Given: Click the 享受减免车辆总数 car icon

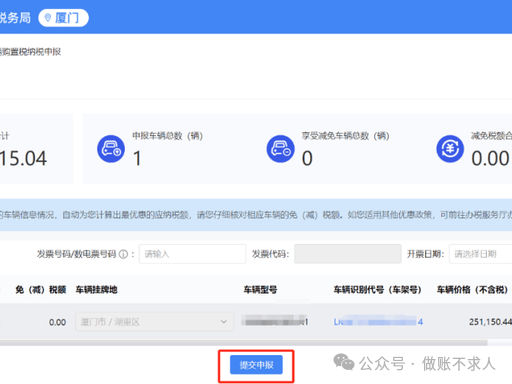Looking at the screenshot, I should (x=280, y=149).
